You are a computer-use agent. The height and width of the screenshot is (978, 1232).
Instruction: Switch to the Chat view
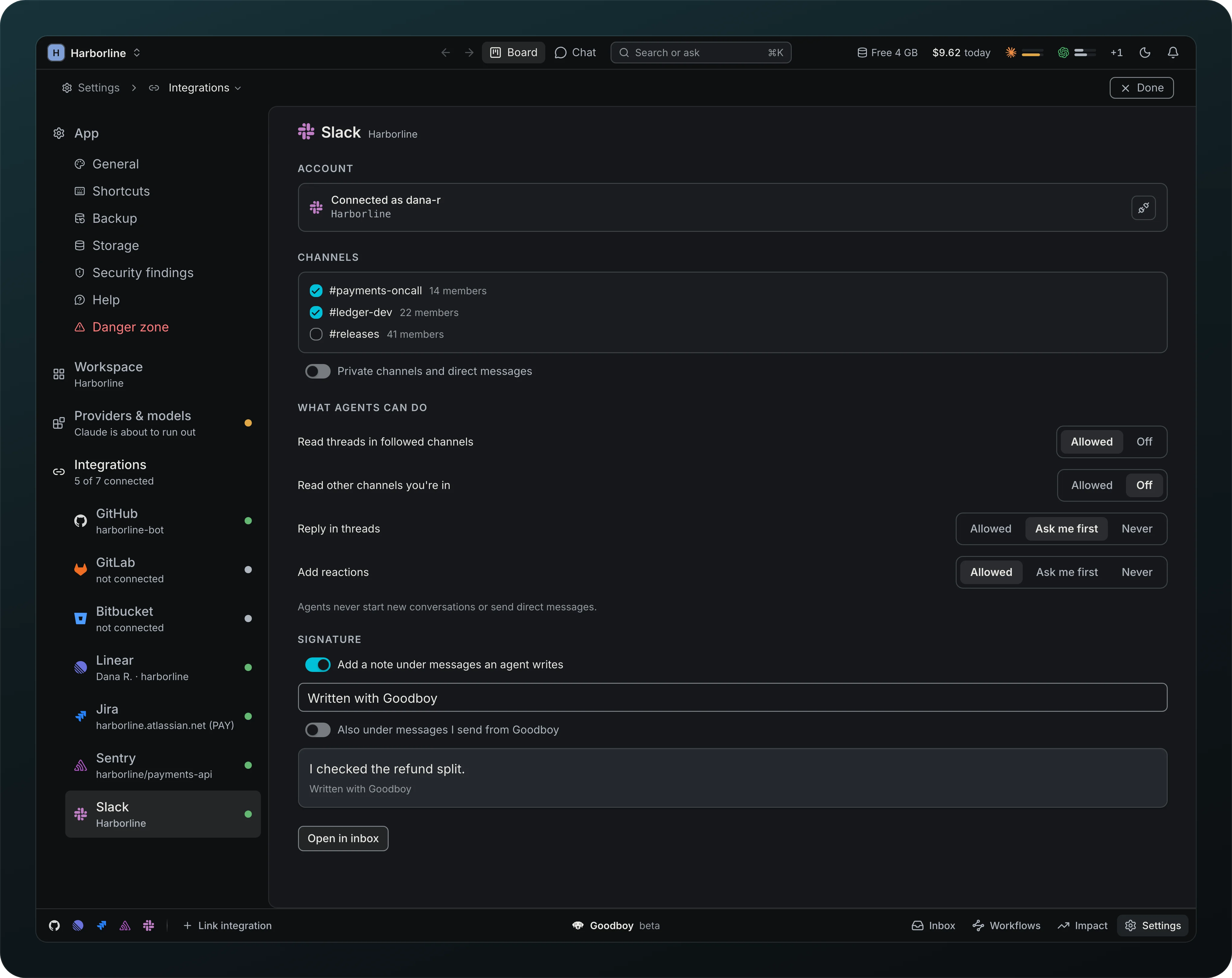click(576, 53)
